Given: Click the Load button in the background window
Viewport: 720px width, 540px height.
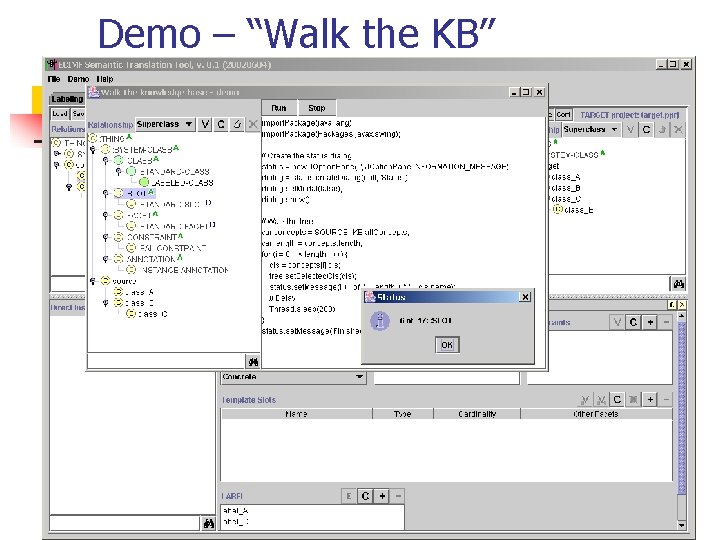Looking at the screenshot, I should click(x=60, y=113).
